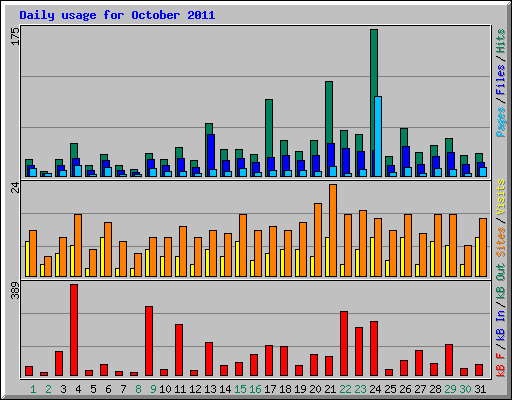Click day label 16 on the x-axis
This screenshot has width=512, height=400.
[255, 389]
